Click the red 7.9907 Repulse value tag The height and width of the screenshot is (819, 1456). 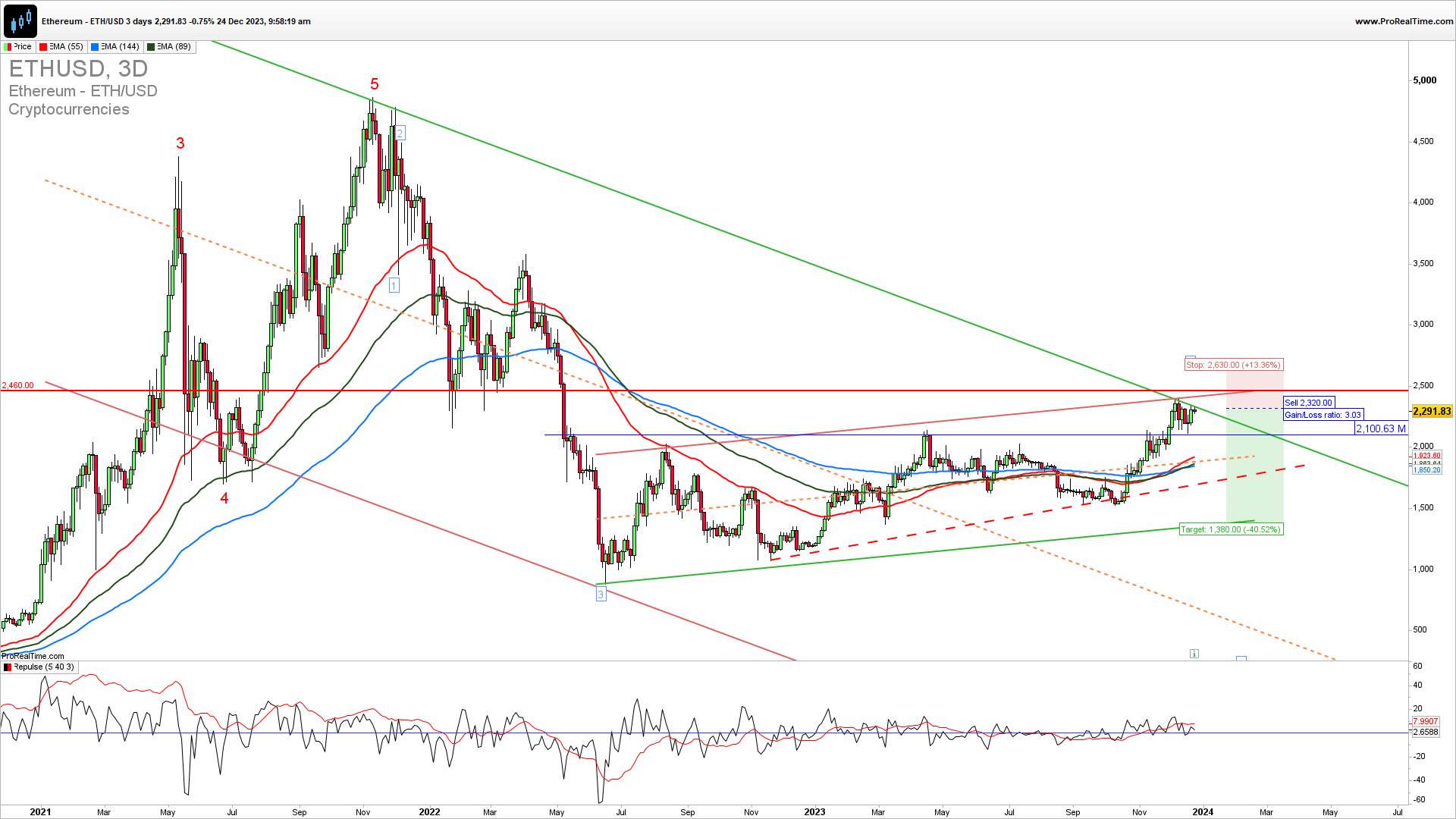pos(1425,721)
